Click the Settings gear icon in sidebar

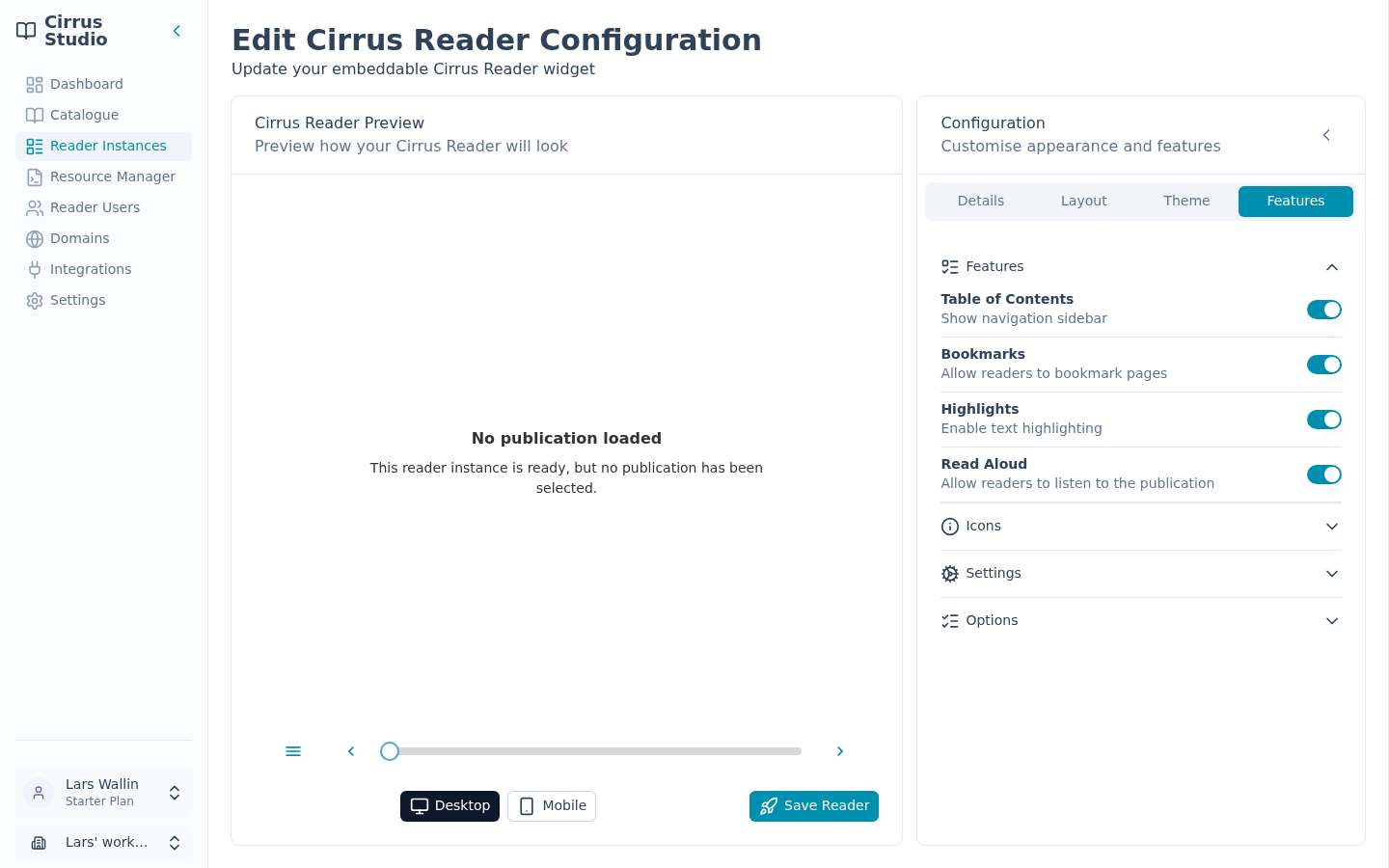click(35, 300)
